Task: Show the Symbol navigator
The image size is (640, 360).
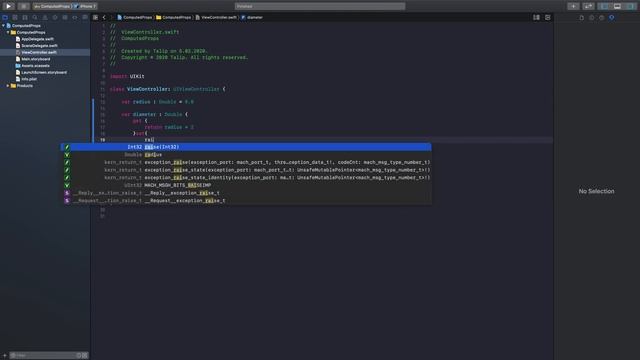Action: (25, 18)
